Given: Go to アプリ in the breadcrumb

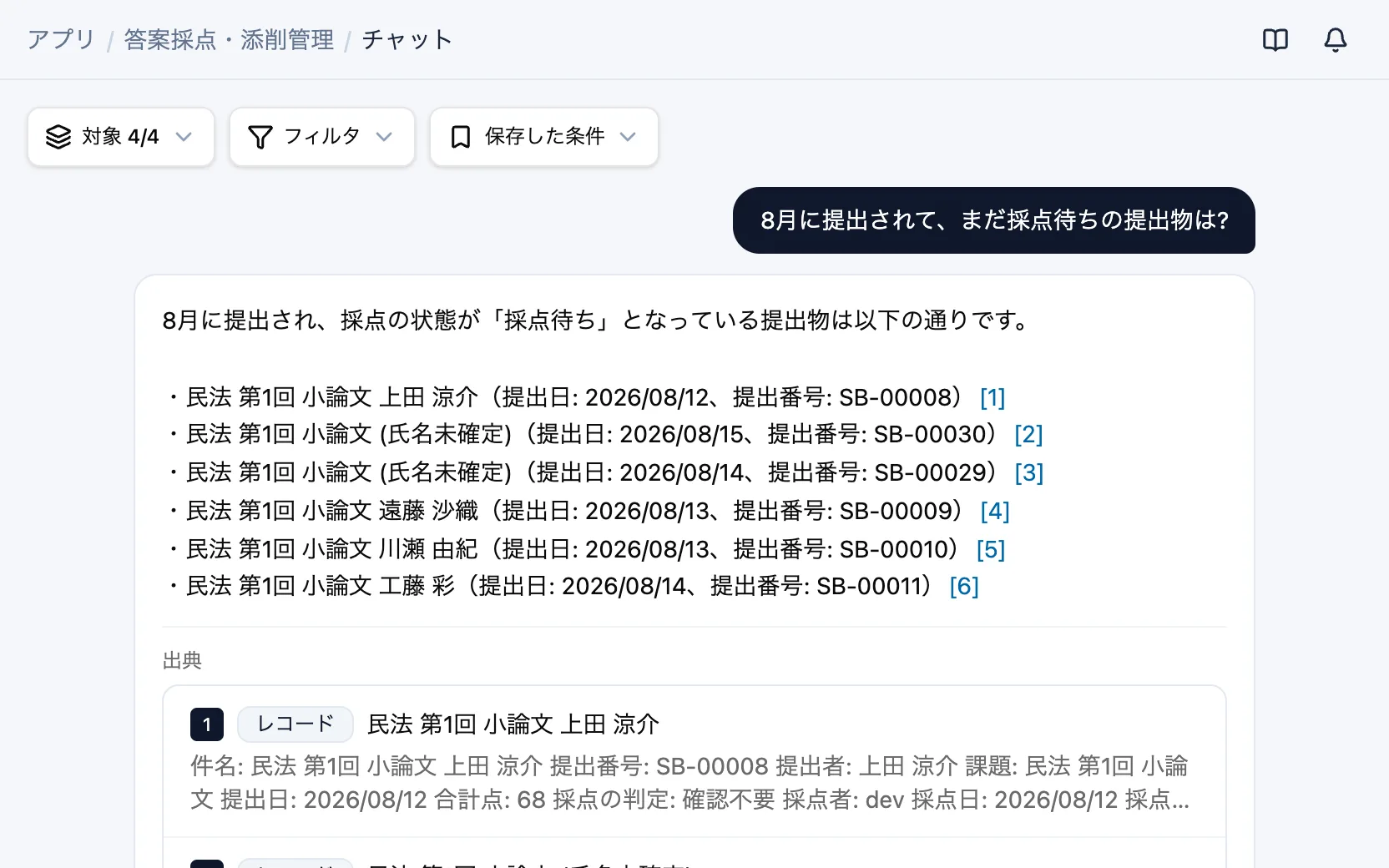Looking at the screenshot, I should click(61, 39).
